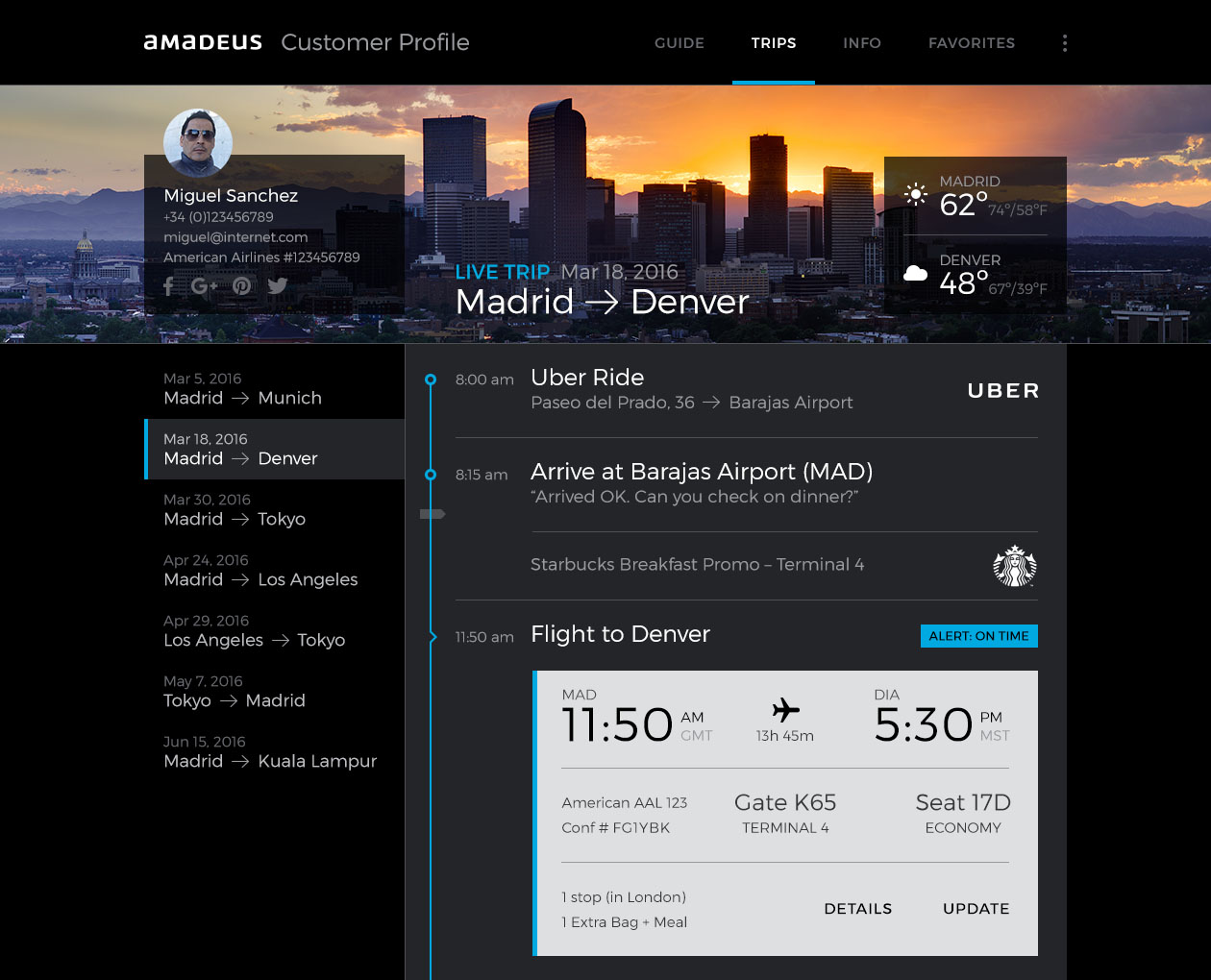
Task: Click Miguel Sanchez's profile photo
Action: 198,143
